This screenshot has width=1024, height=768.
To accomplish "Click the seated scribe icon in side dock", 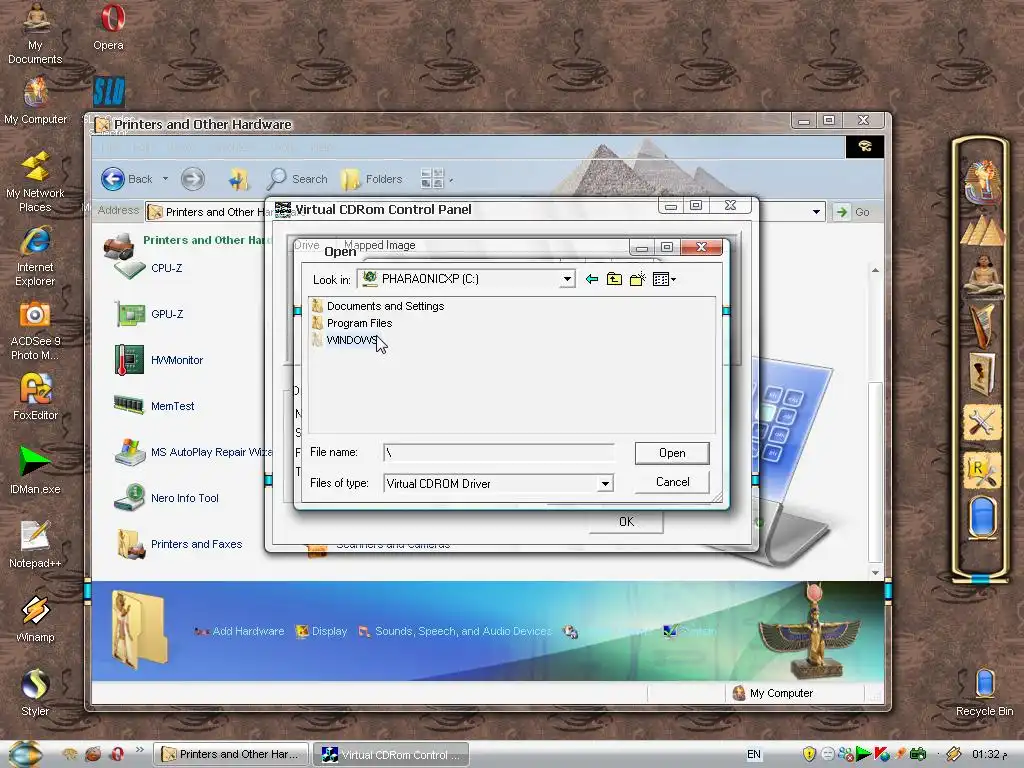I will [982, 276].
